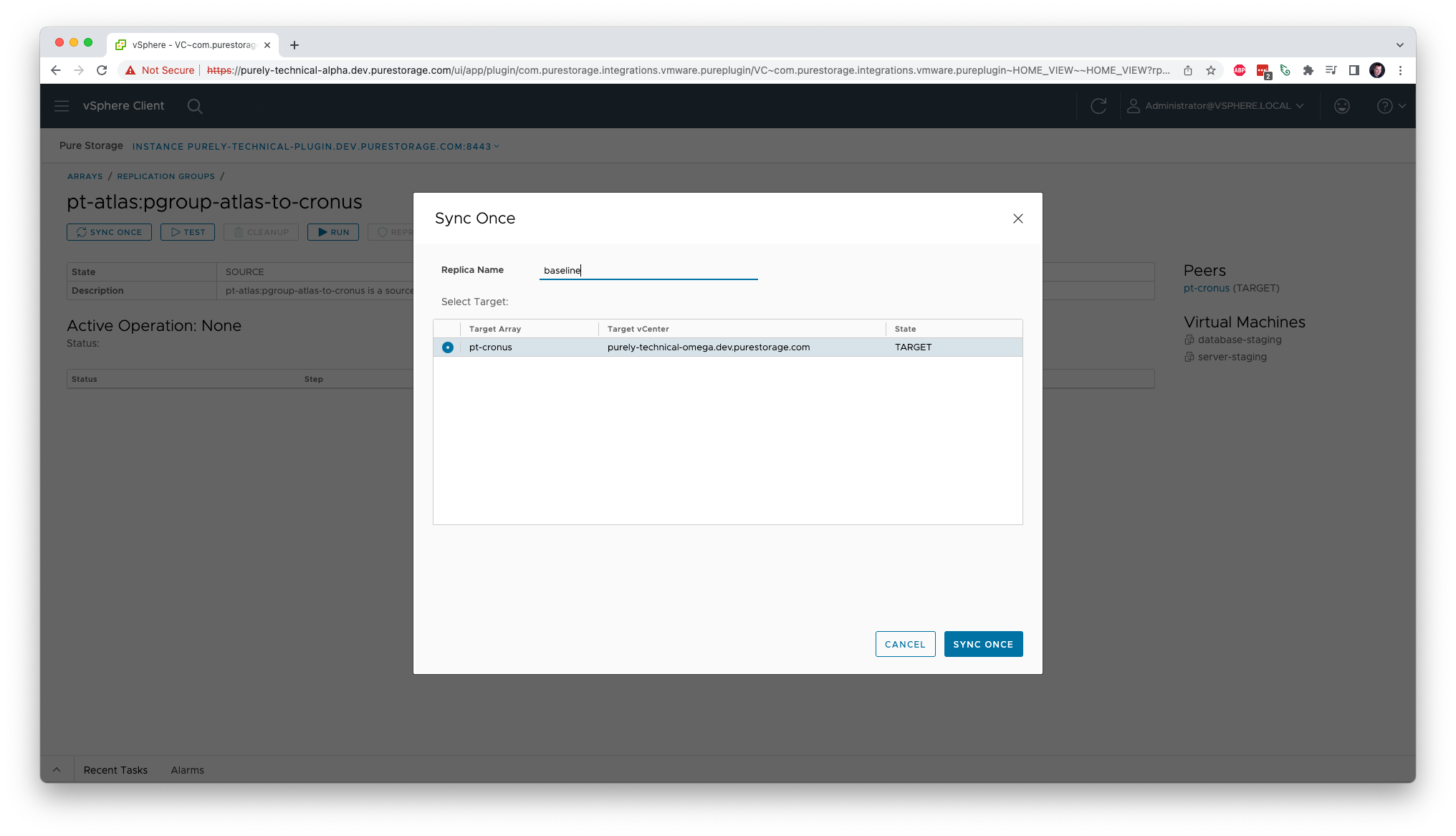Image resolution: width=1456 pixels, height=836 pixels.
Task: Click the browser address bar URL
Action: coord(688,70)
